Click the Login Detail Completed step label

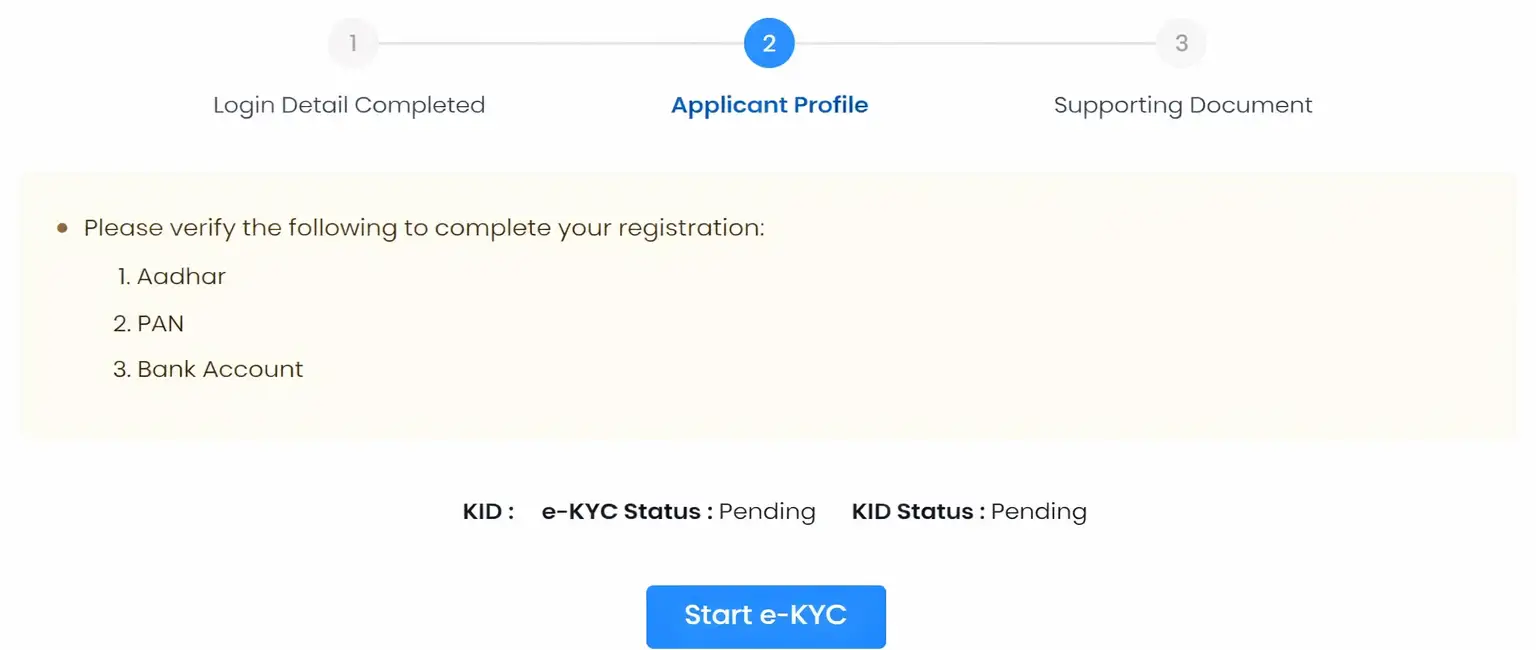[348, 104]
